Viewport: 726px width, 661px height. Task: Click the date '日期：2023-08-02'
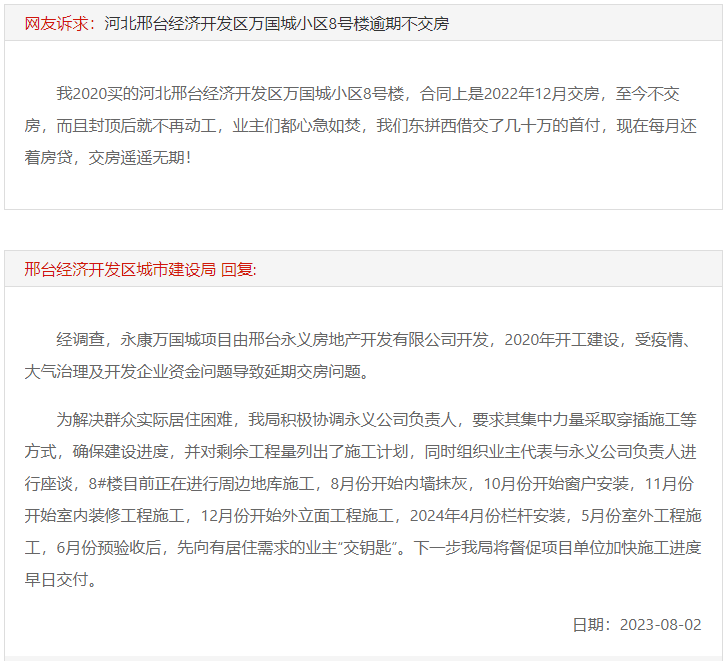click(x=637, y=625)
